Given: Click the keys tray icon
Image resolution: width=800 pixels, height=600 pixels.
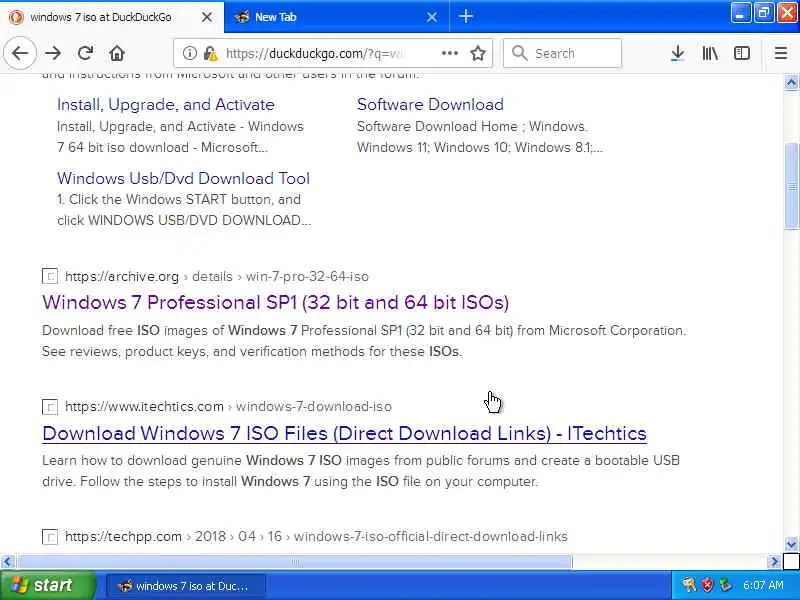Looking at the screenshot, I should pos(689,585).
